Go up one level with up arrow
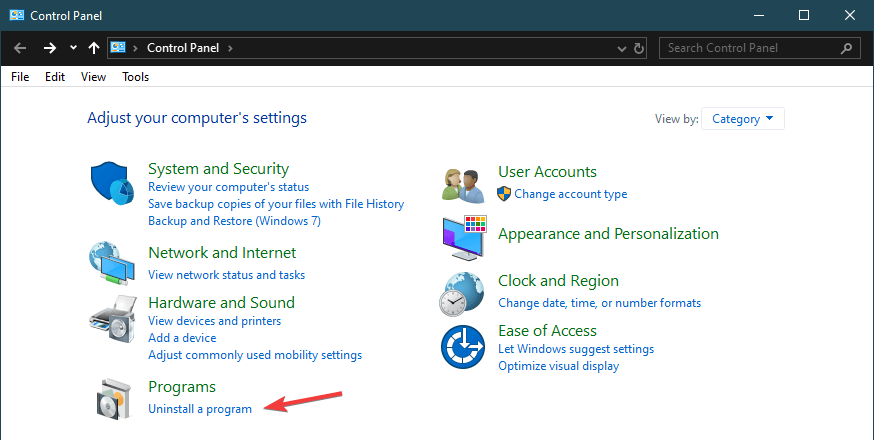This screenshot has height=440, width=874. point(93,48)
